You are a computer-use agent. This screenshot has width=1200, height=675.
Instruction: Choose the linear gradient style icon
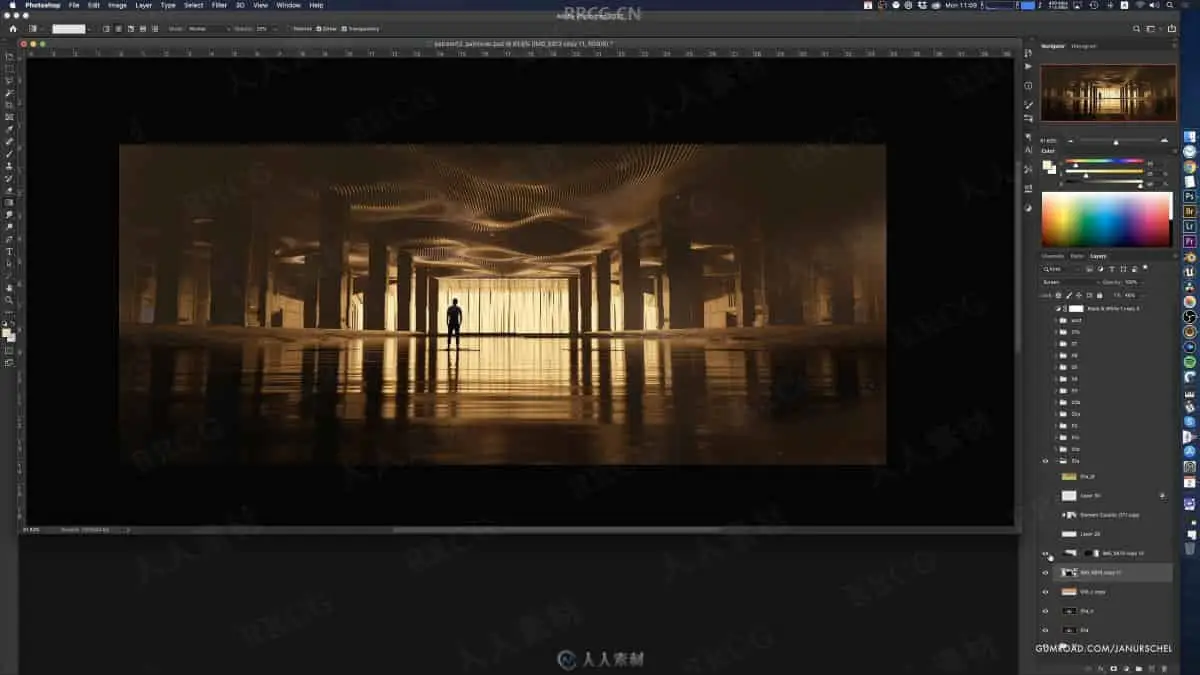point(106,28)
